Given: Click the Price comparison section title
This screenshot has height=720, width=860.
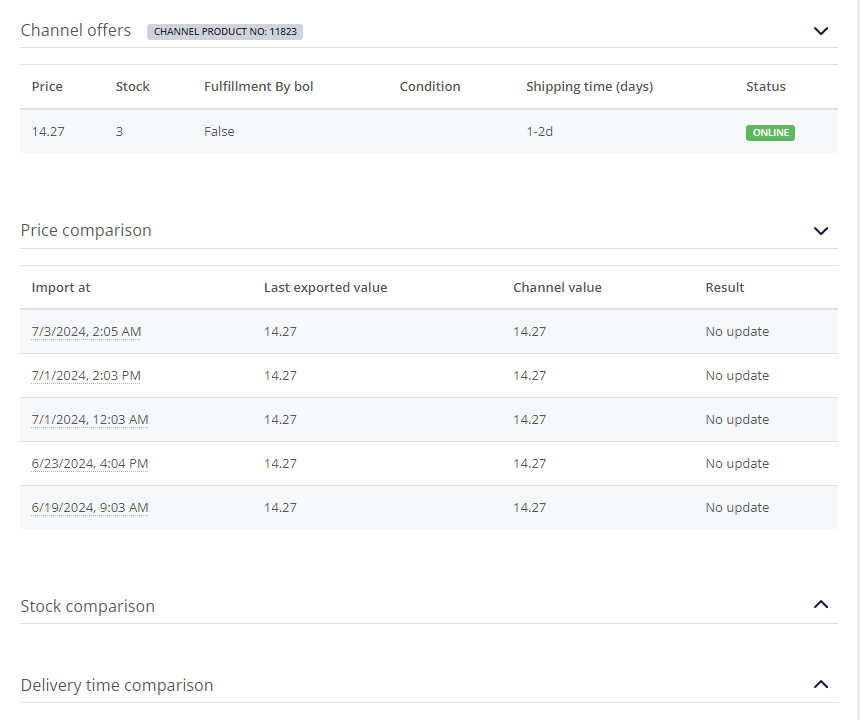Looking at the screenshot, I should pos(86,230).
